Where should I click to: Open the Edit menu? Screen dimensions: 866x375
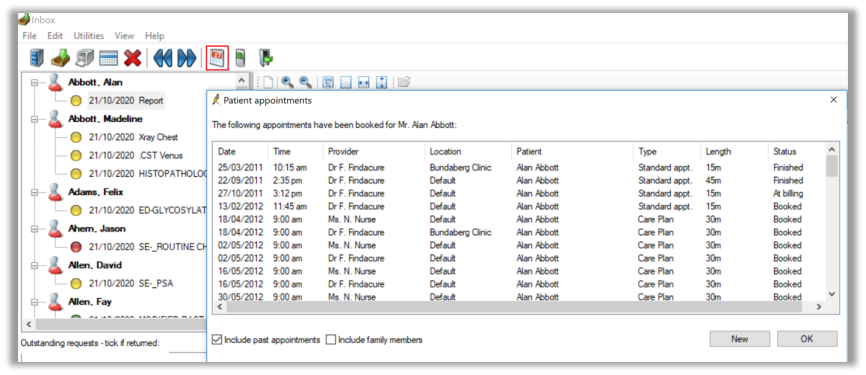coord(55,35)
